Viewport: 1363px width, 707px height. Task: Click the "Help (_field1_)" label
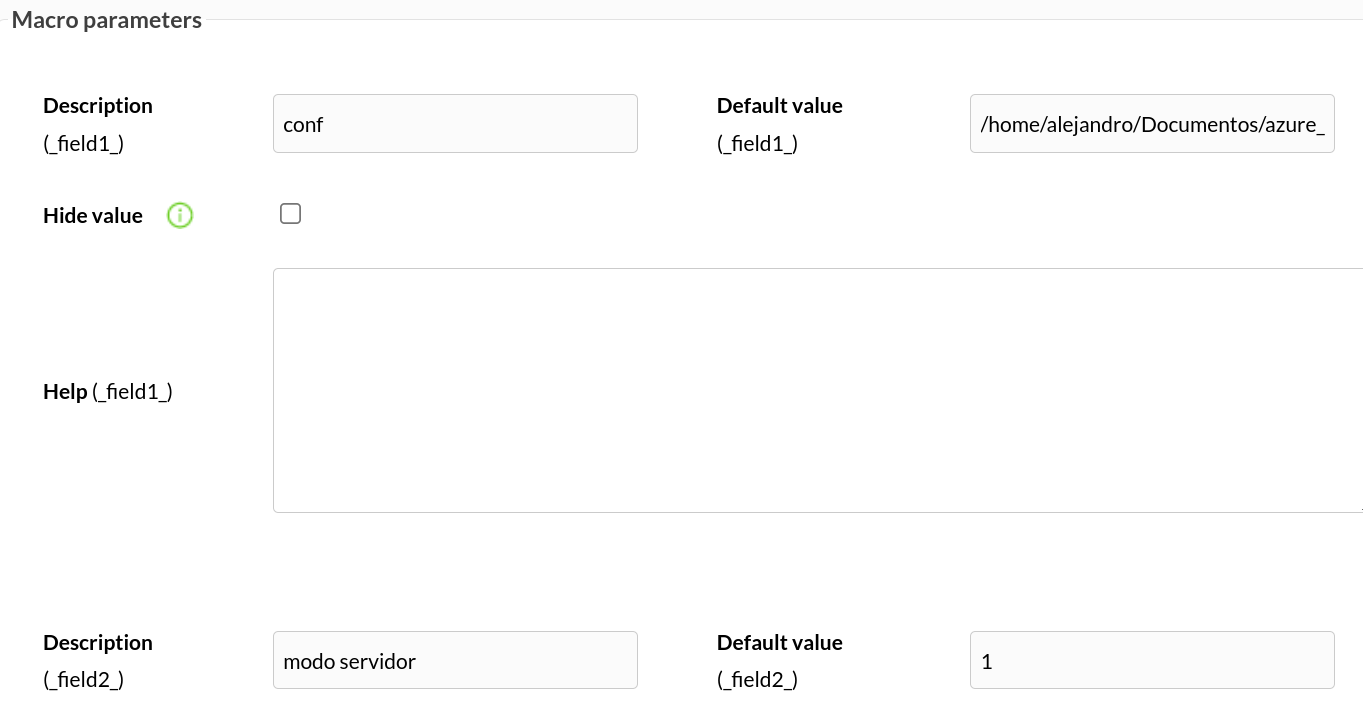[x=108, y=392]
